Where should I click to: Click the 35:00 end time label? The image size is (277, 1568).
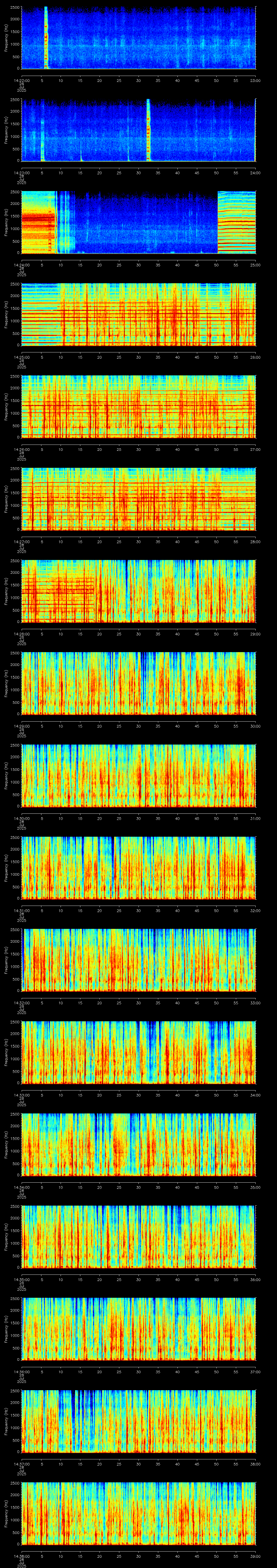click(255, 1187)
